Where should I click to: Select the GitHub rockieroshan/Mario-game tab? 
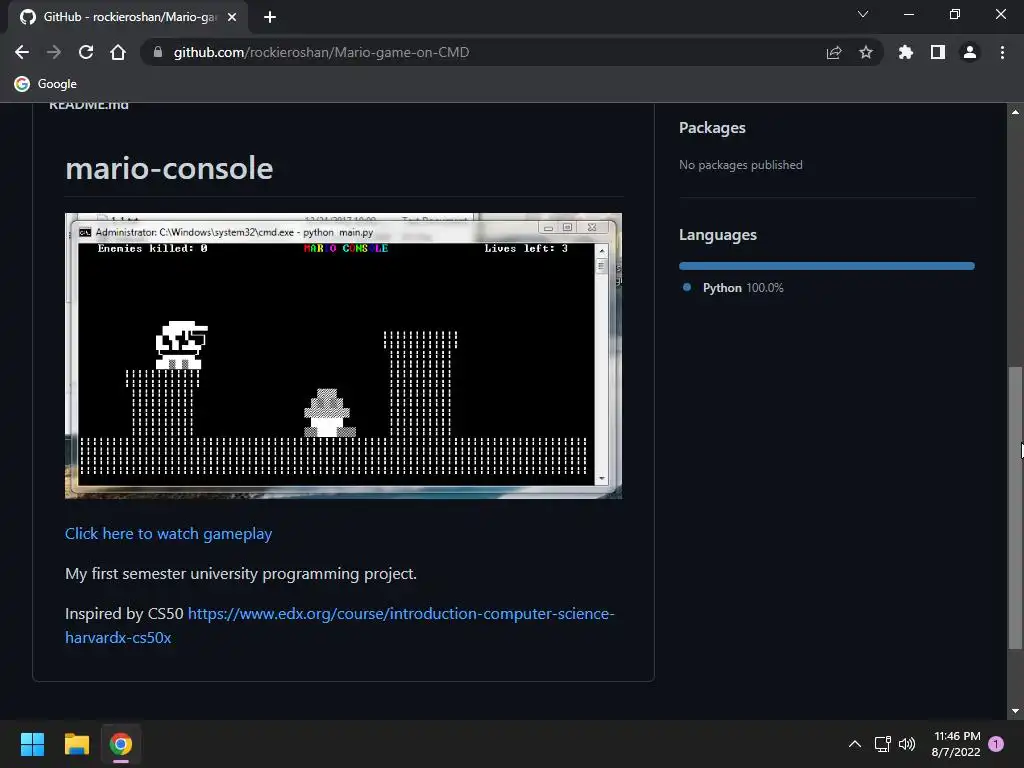click(x=128, y=17)
